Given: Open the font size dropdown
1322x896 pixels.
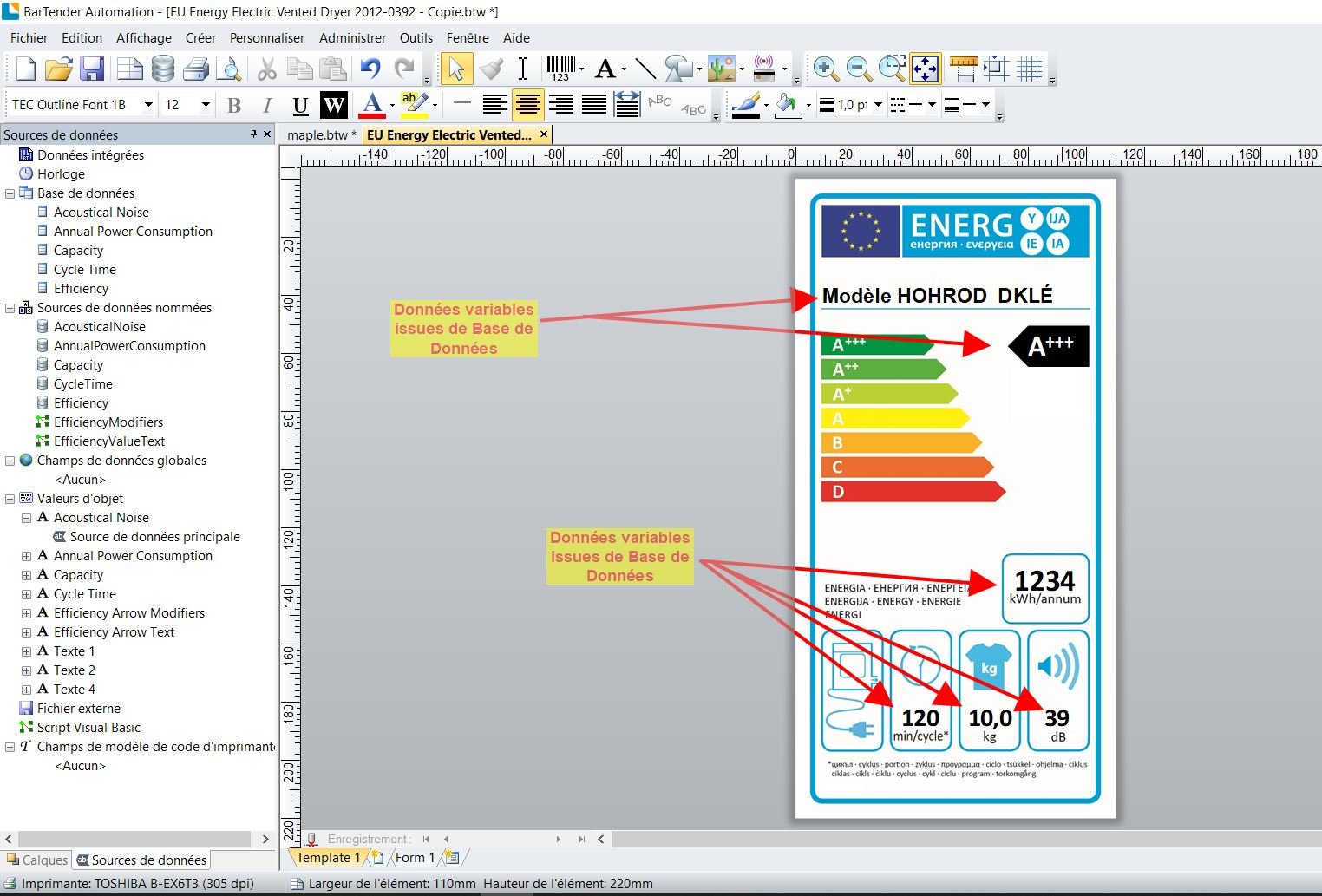Looking at the screenshot, I should point(206,105).
